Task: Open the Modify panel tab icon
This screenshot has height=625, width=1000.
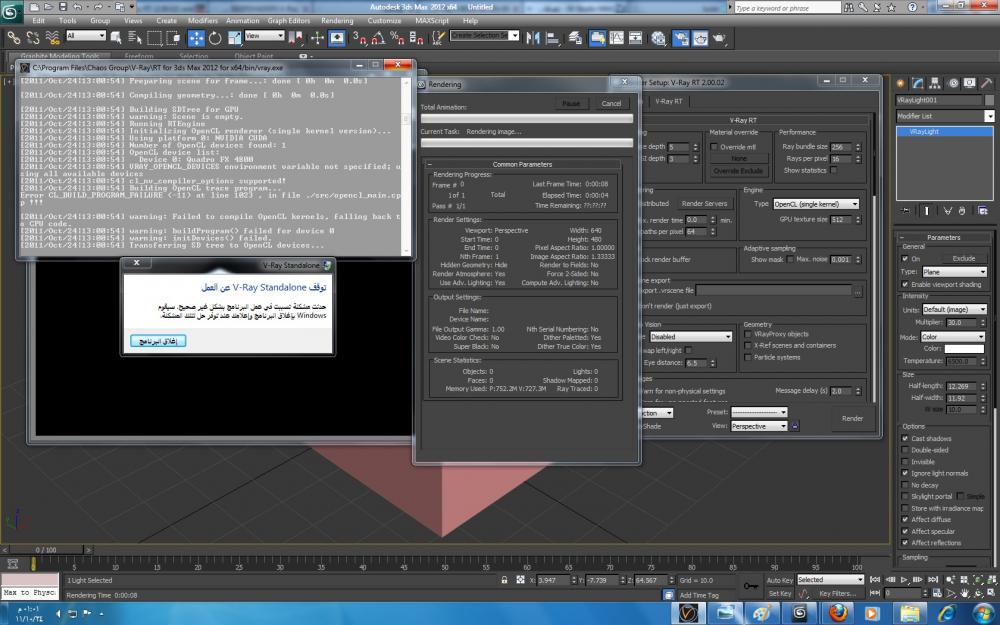Action: tap(918, 83)
